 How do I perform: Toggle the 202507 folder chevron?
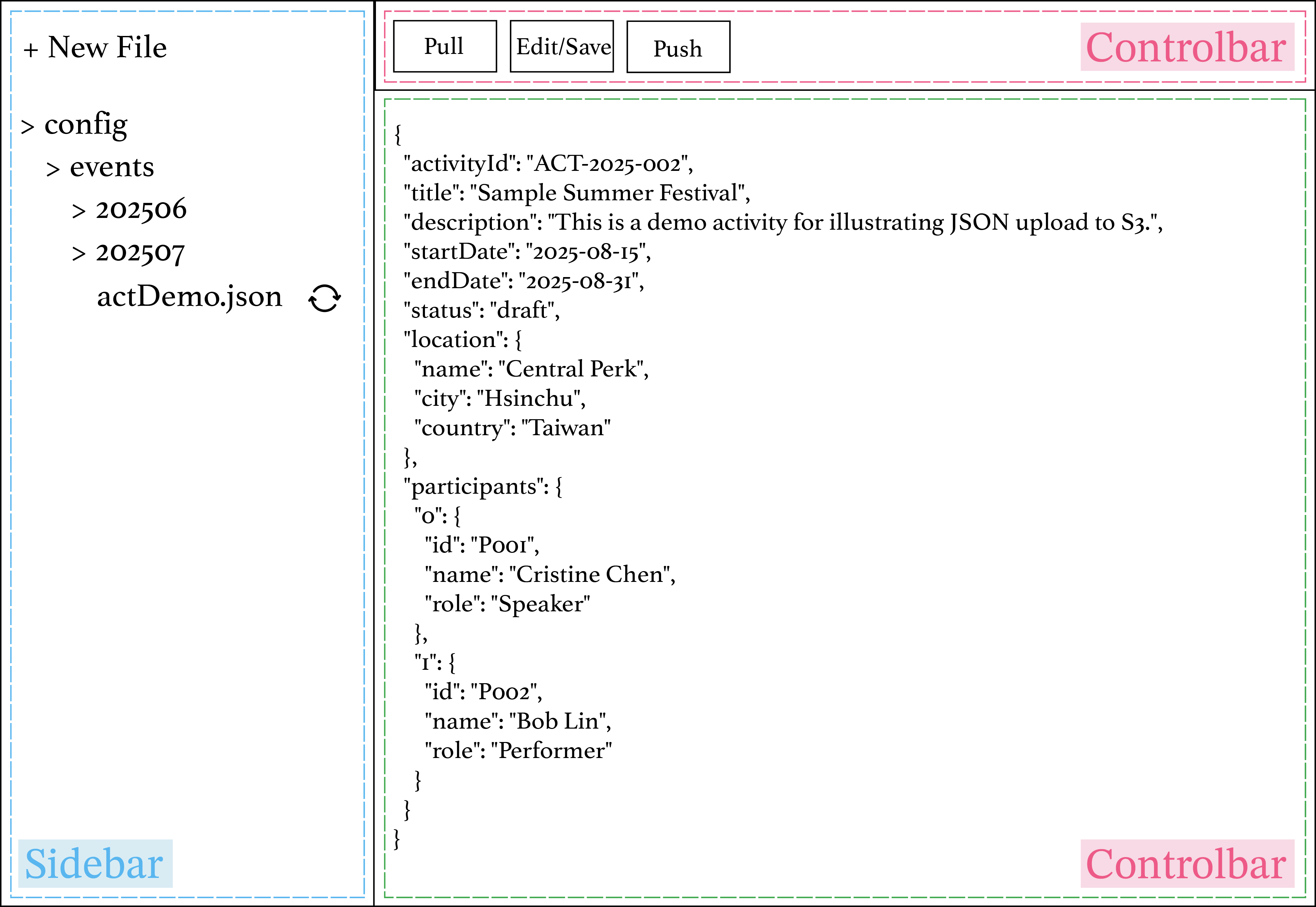click(78, 254)
